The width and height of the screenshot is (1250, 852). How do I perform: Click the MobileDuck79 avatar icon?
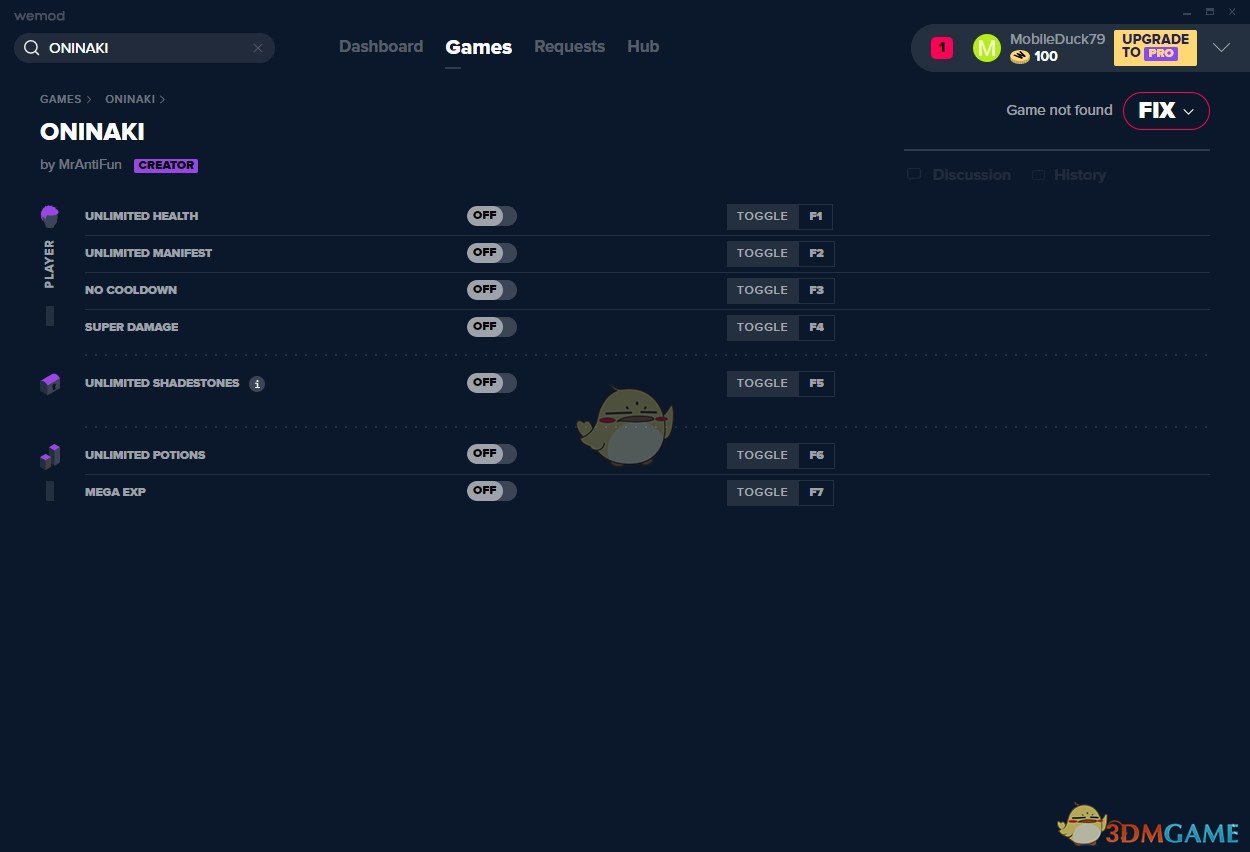(986, 48)
